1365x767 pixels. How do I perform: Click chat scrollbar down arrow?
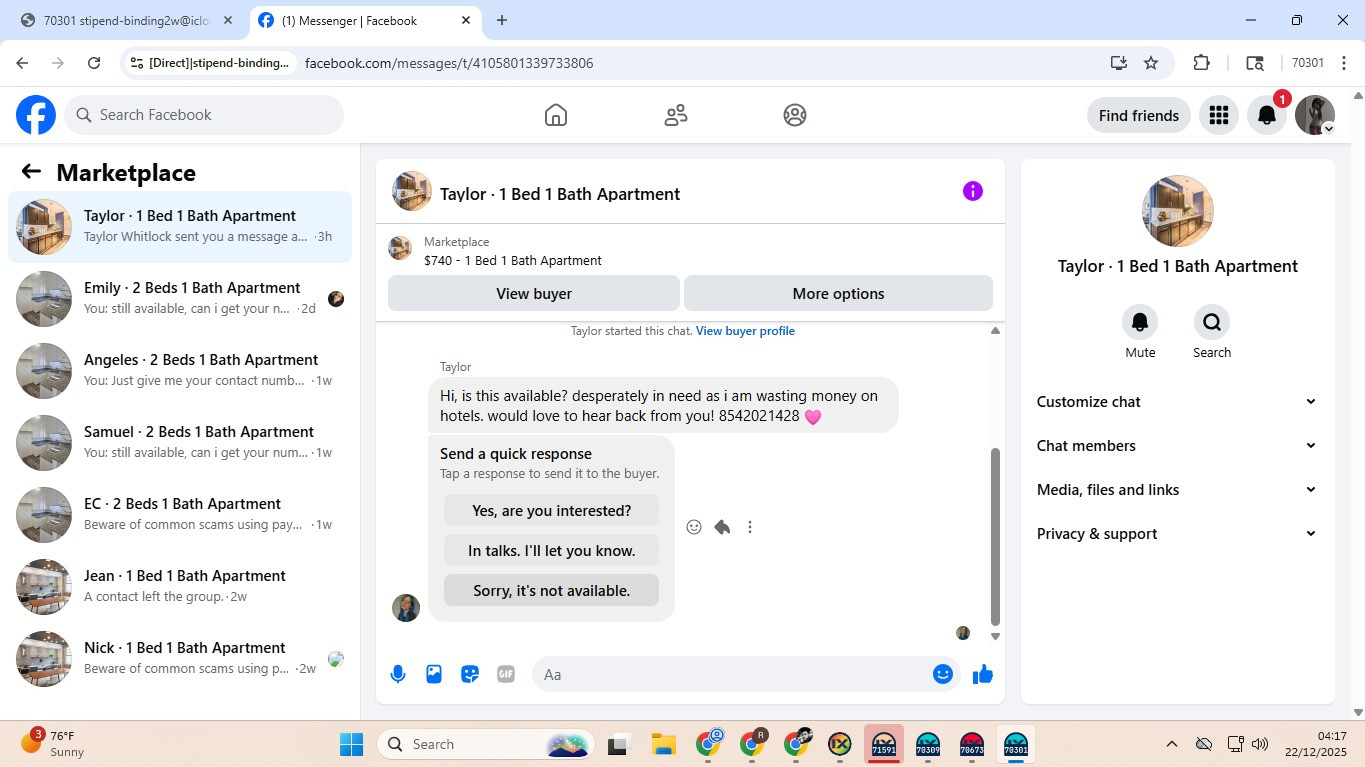point(995,636)
